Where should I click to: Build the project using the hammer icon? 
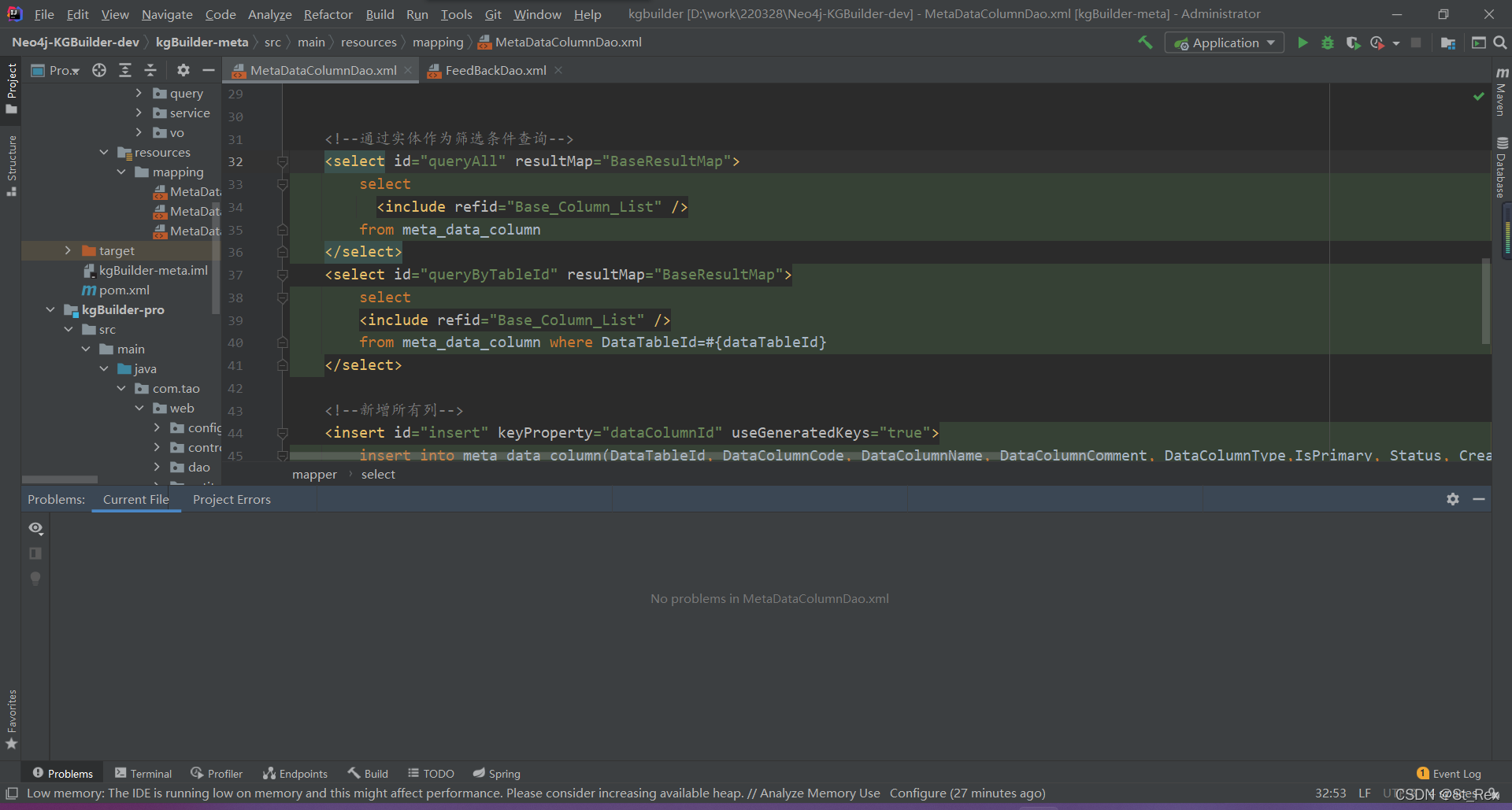(1146, 43)
